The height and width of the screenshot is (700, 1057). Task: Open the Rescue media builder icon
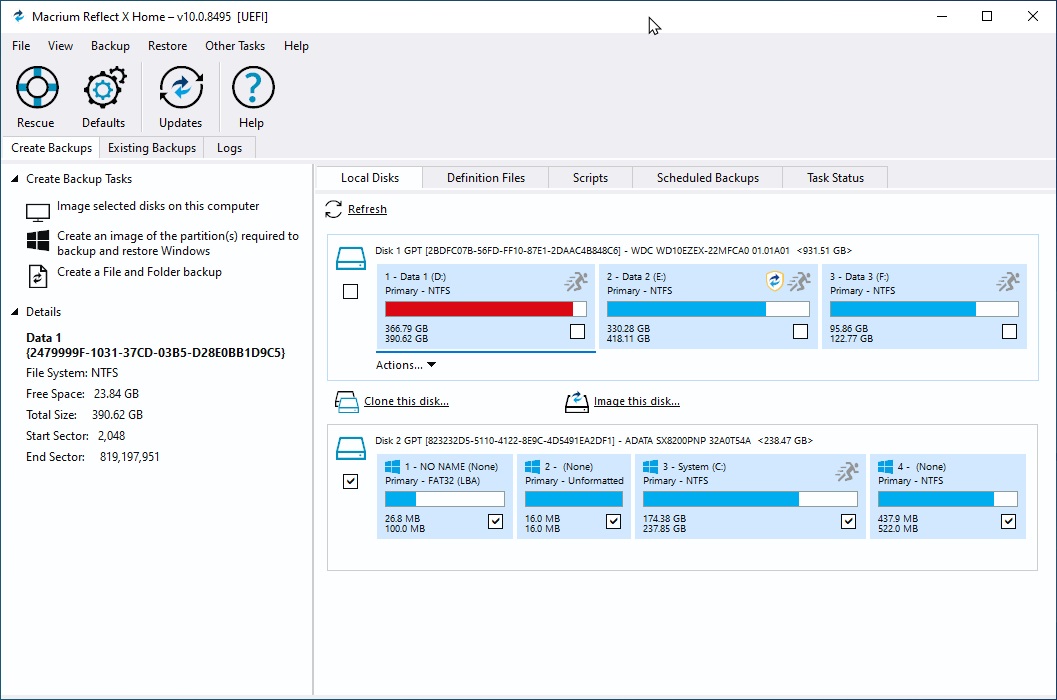(37, 87)
